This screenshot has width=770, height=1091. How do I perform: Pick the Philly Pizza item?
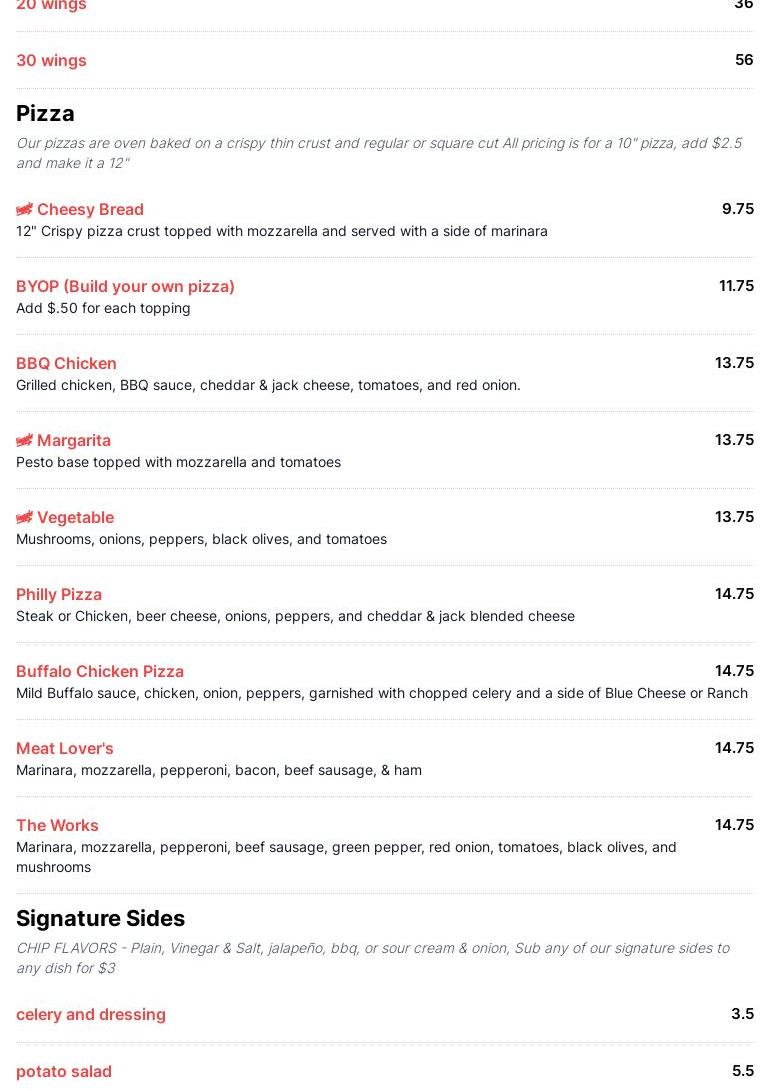point(59,595)
